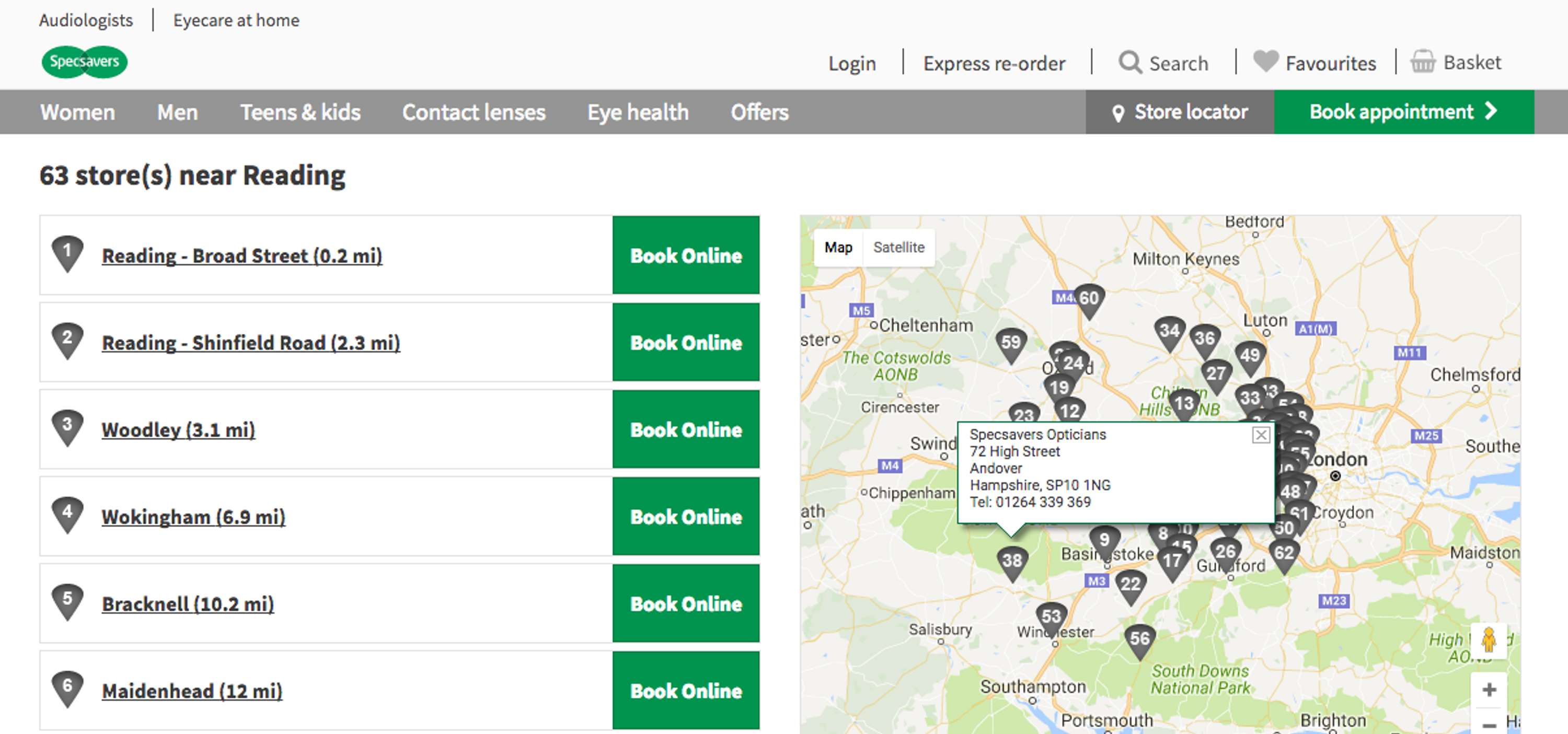Open the Eye health menu
The width and height of the screenshot is (1568, 734).
click(638, 113)
